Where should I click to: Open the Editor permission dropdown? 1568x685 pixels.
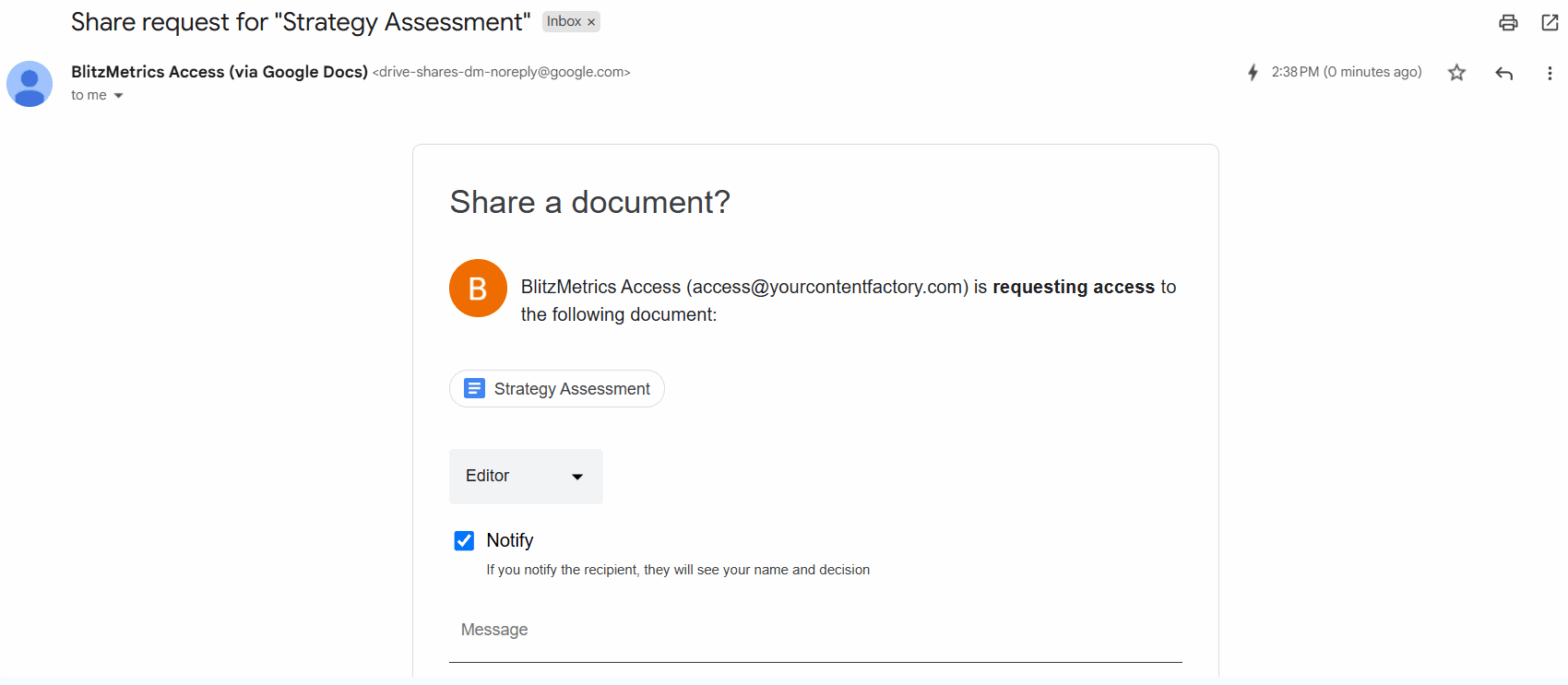click(526, 476)
